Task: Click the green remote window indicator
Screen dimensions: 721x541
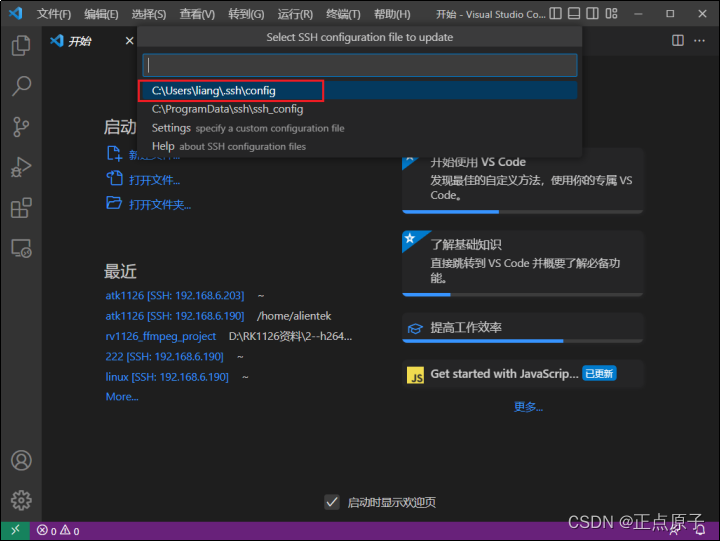Action: pos(15,531)
